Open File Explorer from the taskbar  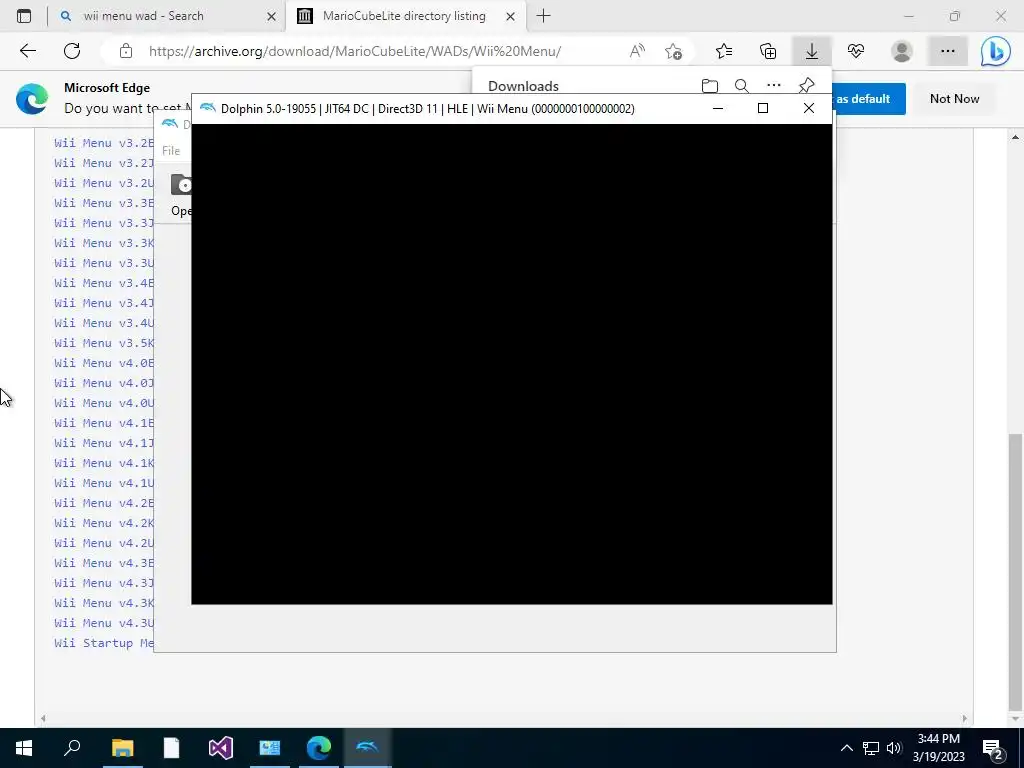pyautogui.click(x=122, y=748)
